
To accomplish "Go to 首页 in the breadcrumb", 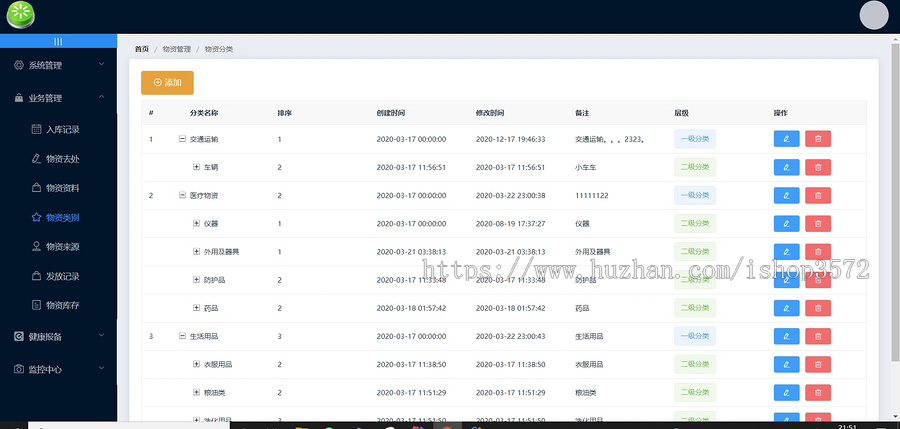I will (142, 49).
